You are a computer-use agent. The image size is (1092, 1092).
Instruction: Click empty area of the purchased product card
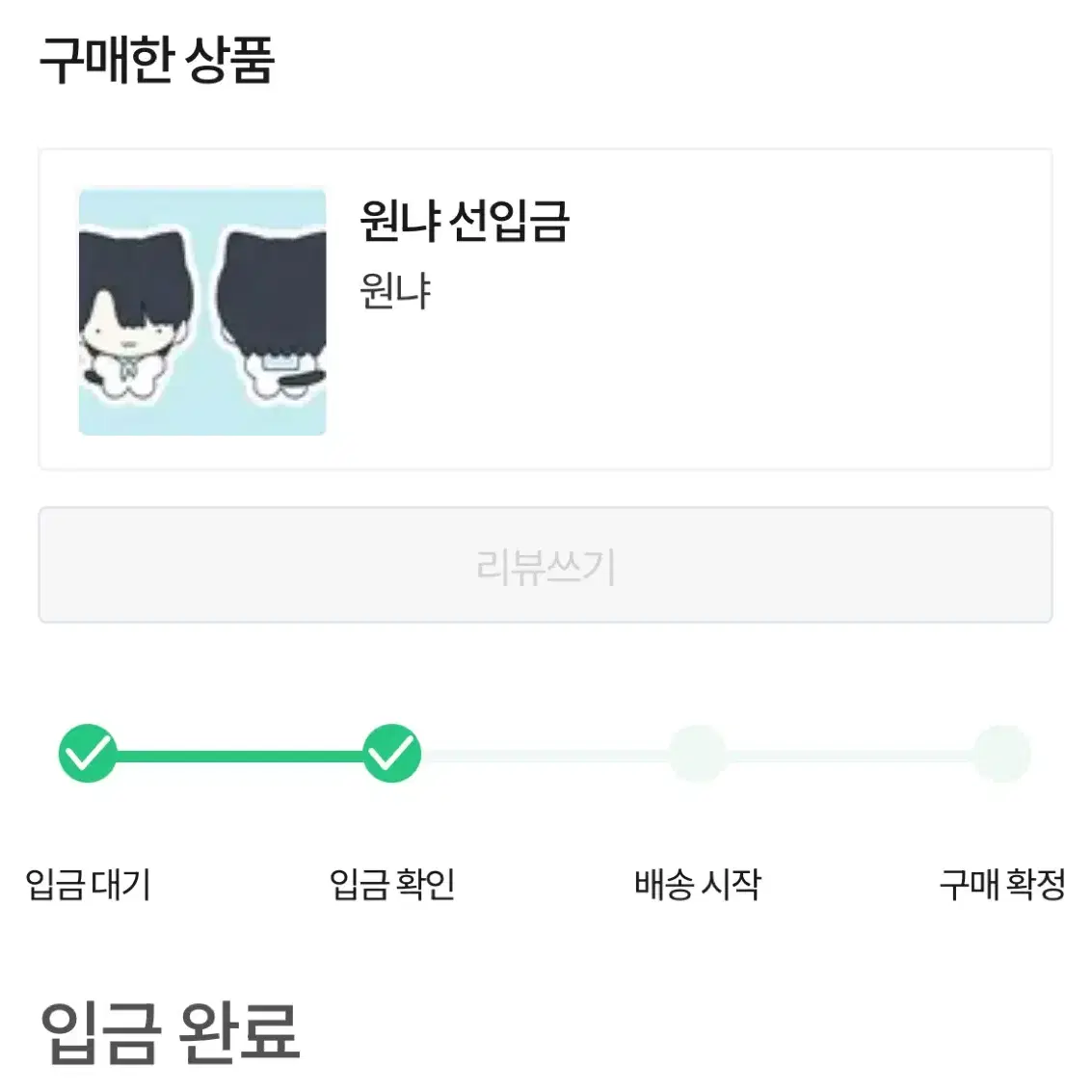[766, 362]
